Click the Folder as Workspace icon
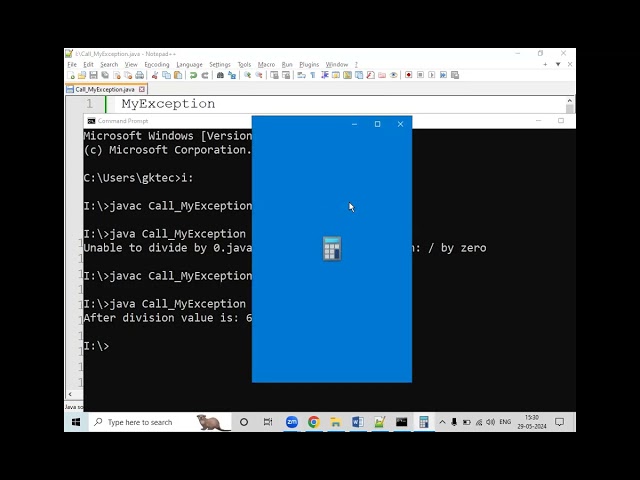Image resolution: width=640 pixels, height=480 pixels. [382, 75]
